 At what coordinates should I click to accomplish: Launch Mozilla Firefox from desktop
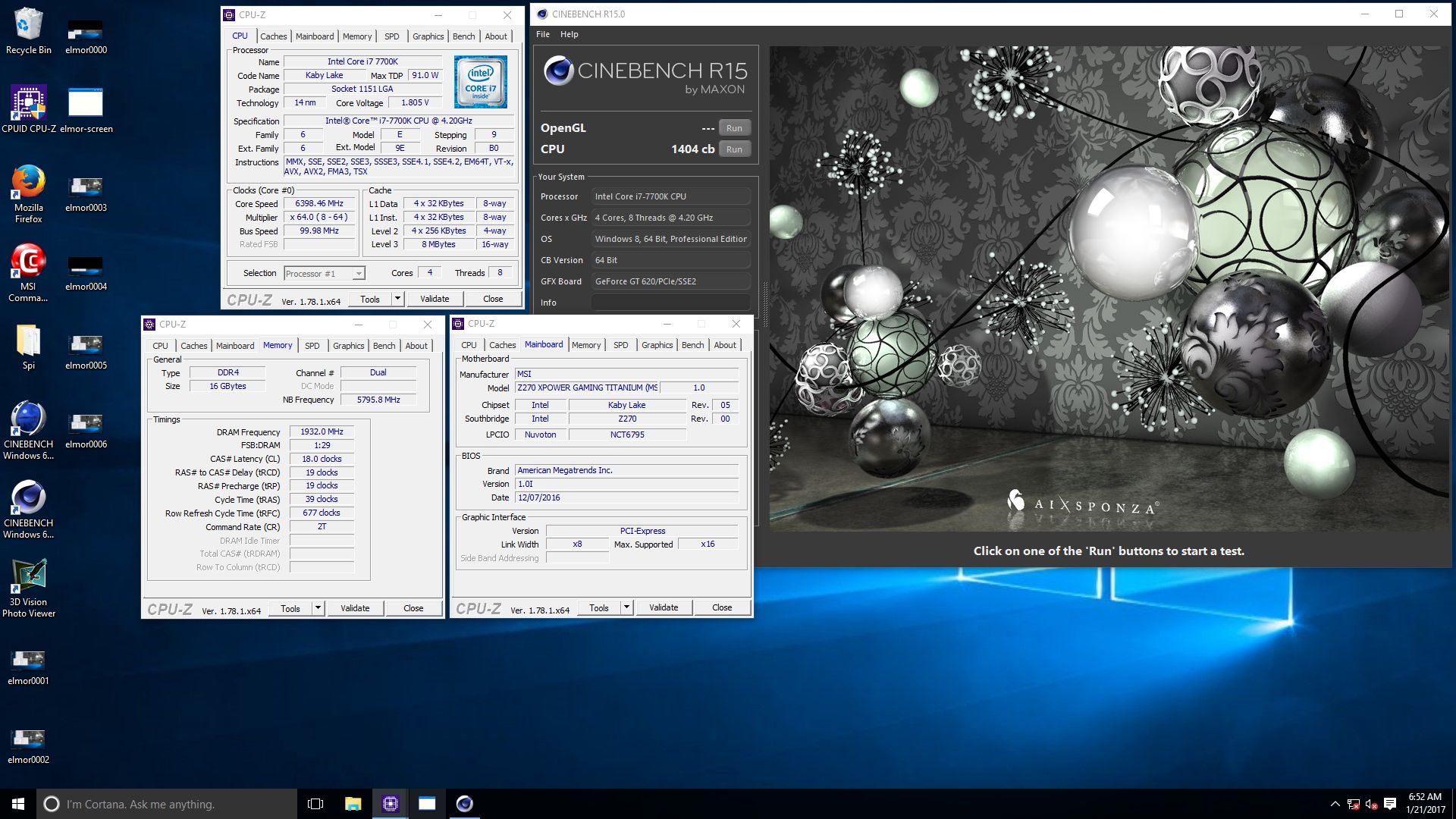point(29,194)
